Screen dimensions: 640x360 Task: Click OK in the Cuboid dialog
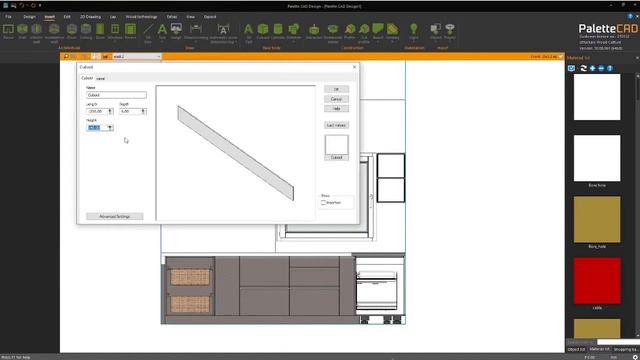[336, 89]
